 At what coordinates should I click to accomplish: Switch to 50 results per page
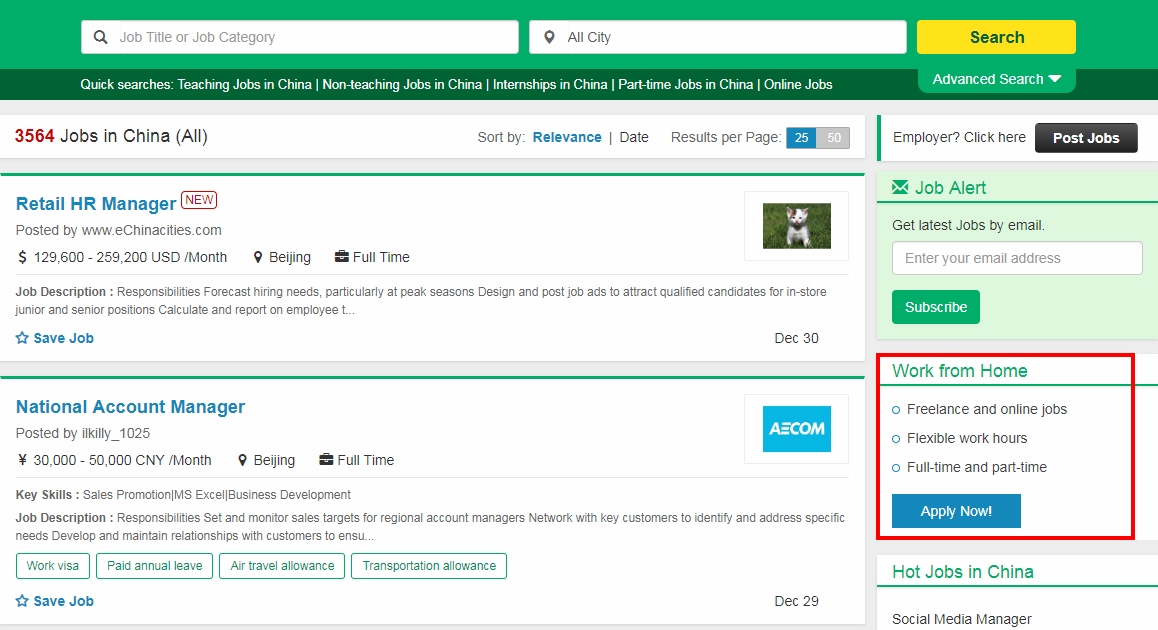pyautogui.click(x=834, y=138)
